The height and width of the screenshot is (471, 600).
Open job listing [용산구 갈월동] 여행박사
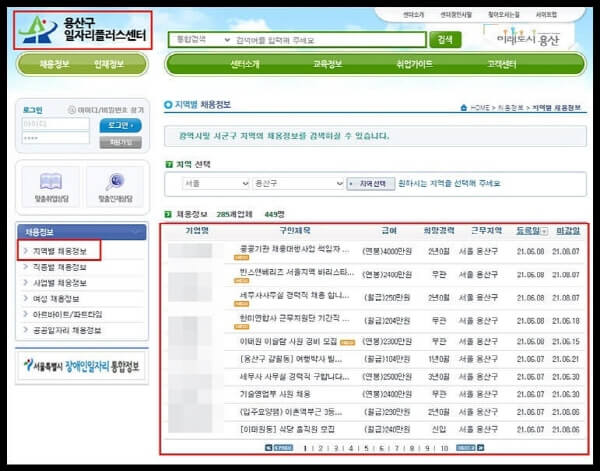pyautogui.click(x=291, y=359)
